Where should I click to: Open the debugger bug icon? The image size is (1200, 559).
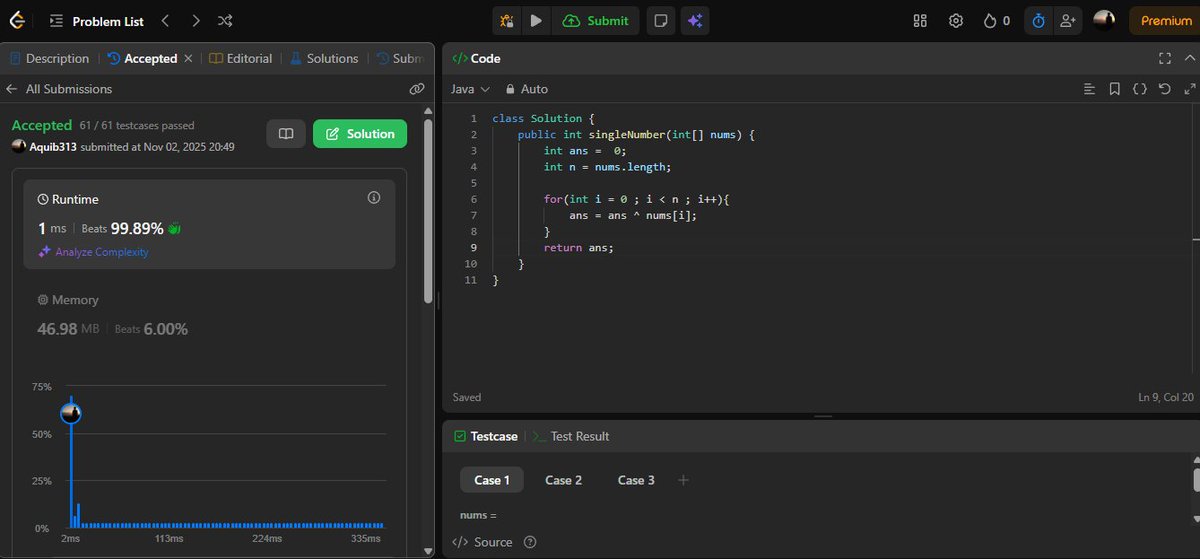click(x=507, y=20)
